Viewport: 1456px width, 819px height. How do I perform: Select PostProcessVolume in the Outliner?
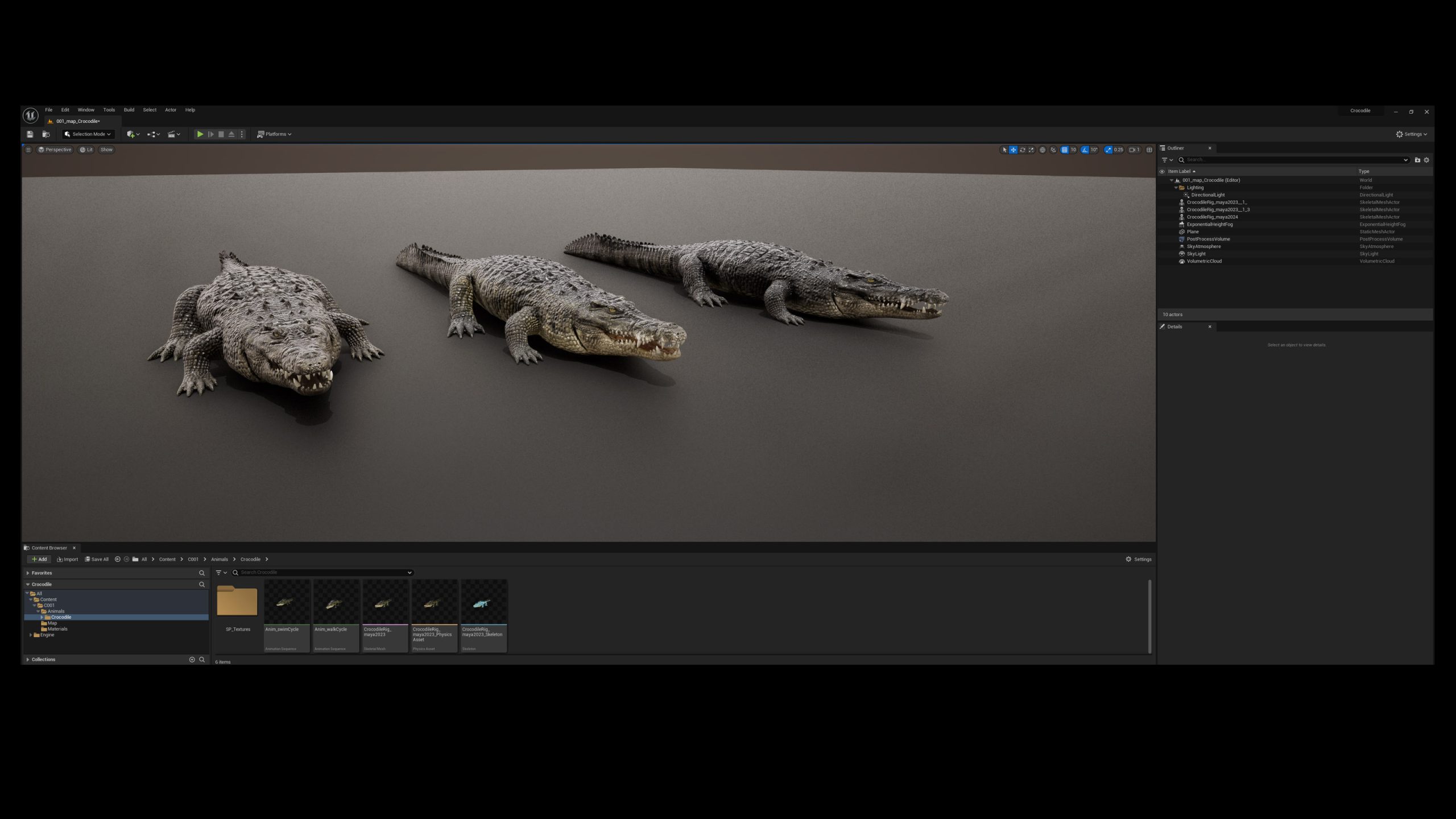tap(1208, 239)
